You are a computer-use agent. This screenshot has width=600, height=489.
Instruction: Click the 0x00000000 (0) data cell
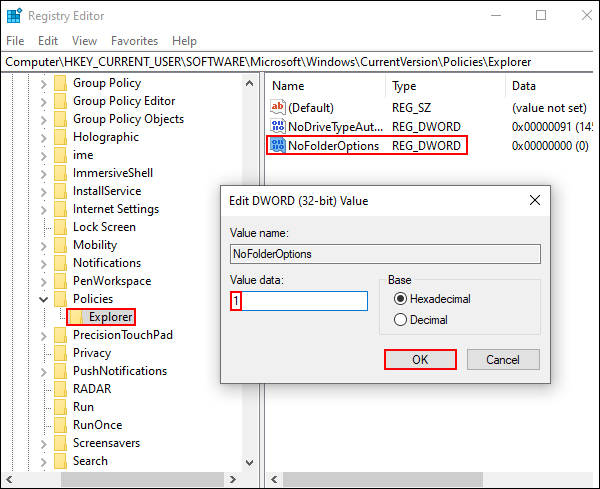coord(550,145)
